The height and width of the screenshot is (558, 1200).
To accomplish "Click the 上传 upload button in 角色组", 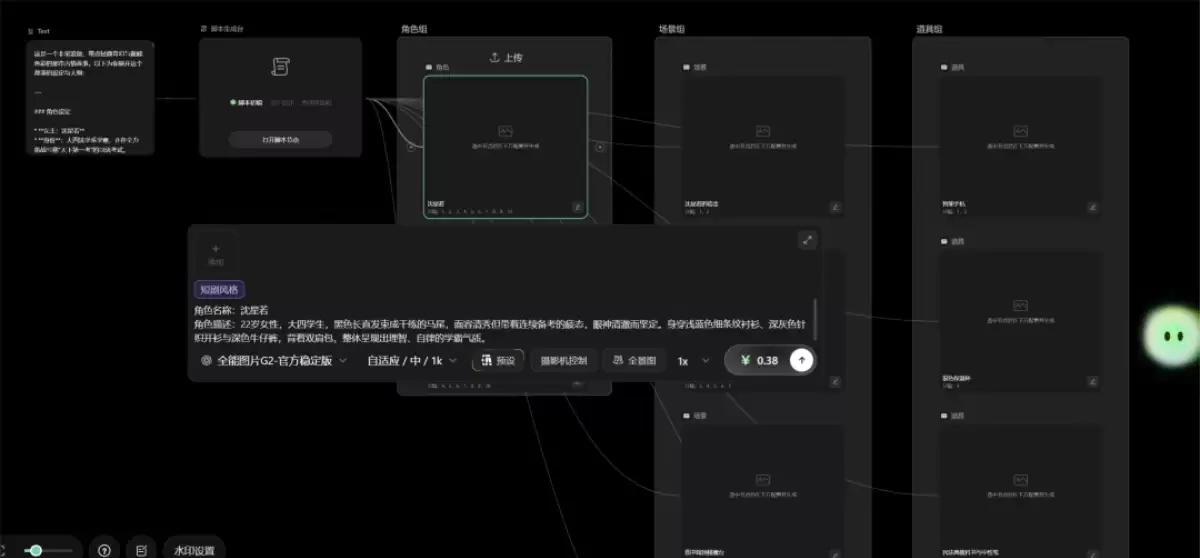I will [505, 58].
